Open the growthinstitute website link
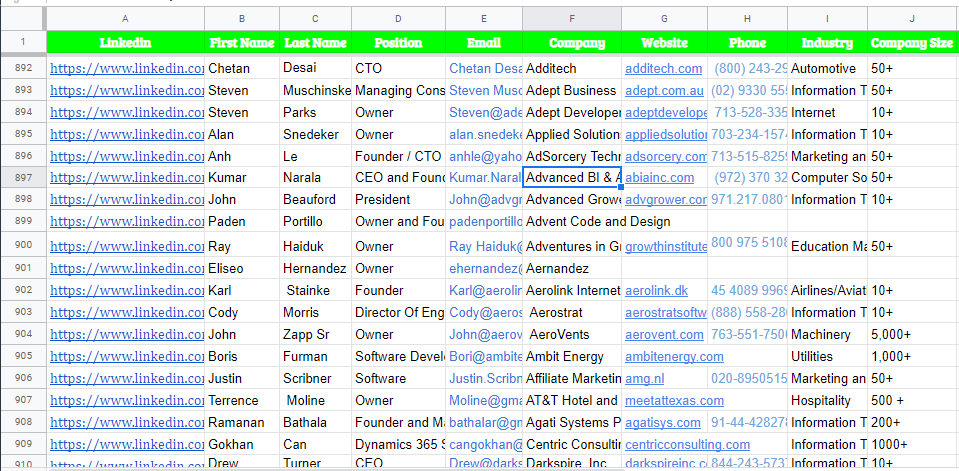Viewport: 959px width, 471px height. coord(666,246)
